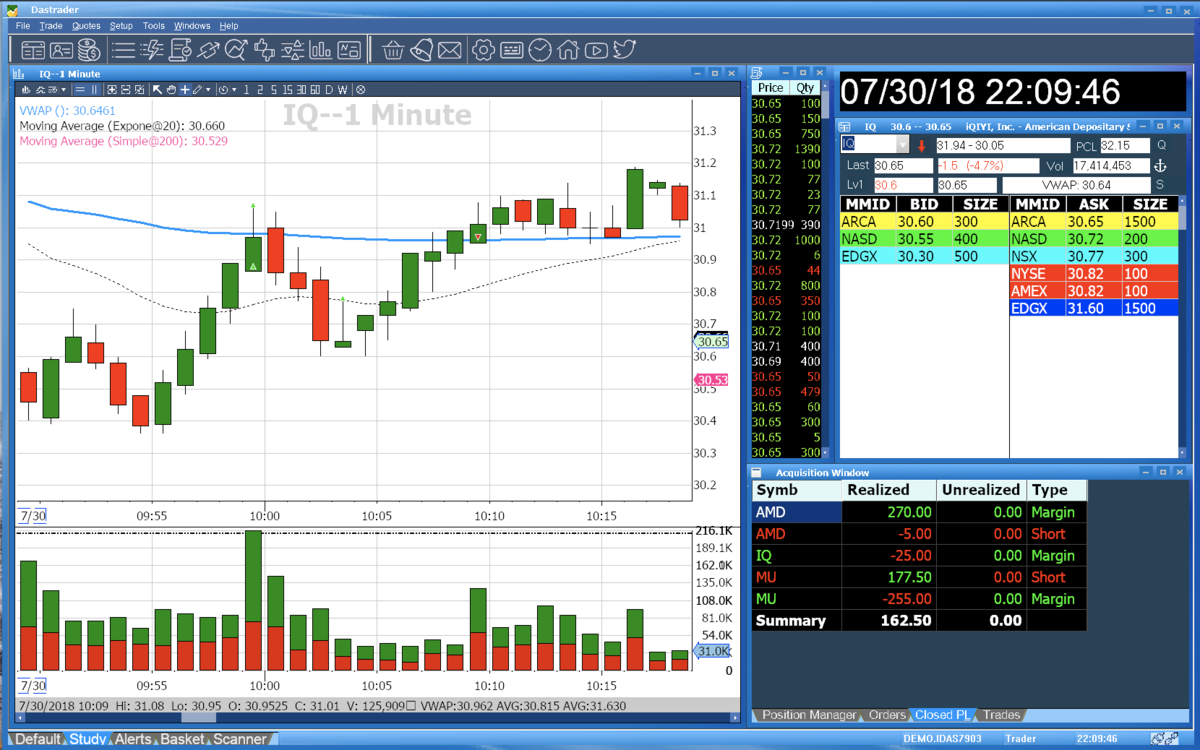Click the shopping basket toolbar icon
Screen dimensions: 1200x750
point(393,49)
